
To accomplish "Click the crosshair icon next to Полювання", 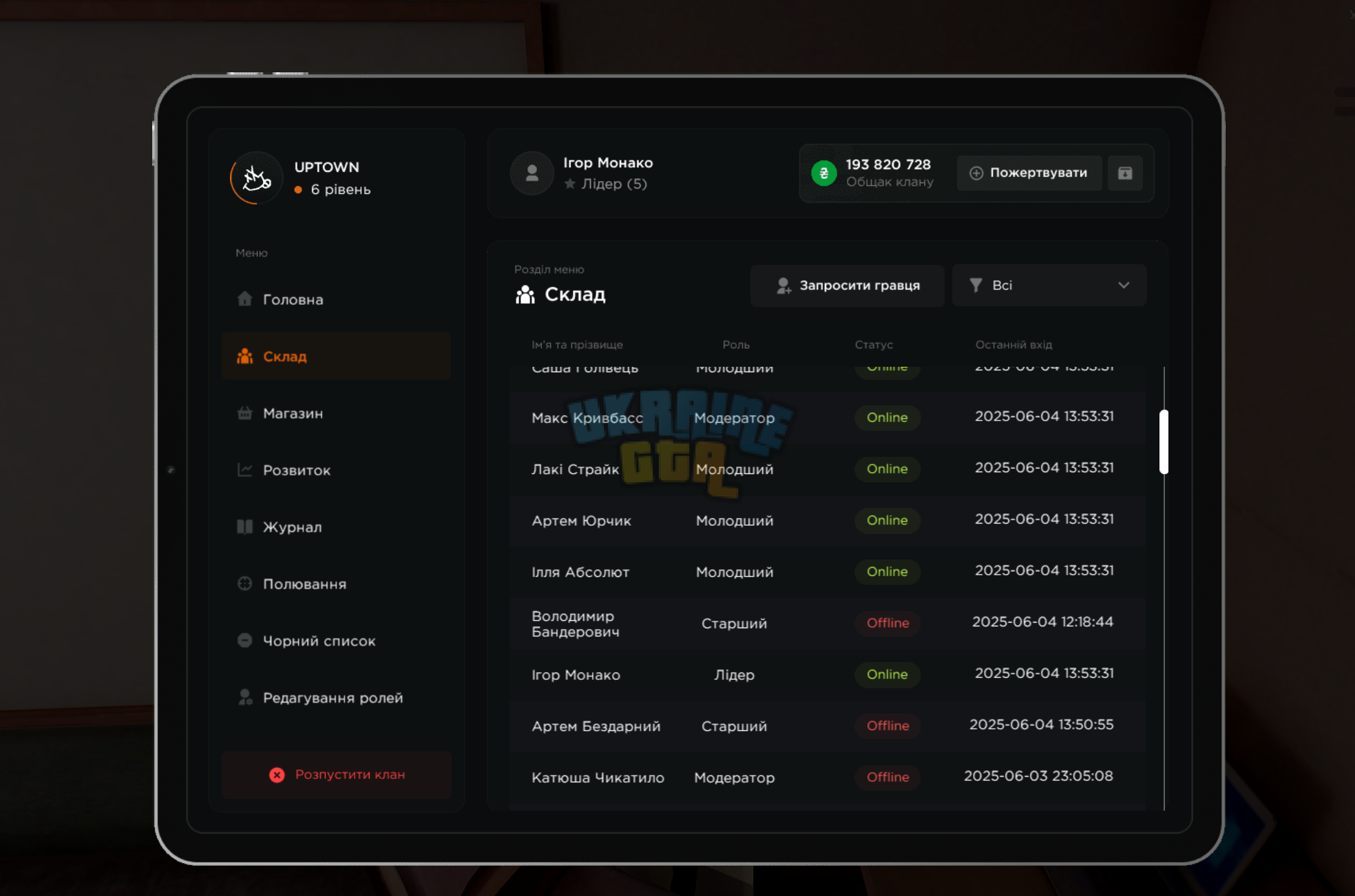I will coord(244,584).
